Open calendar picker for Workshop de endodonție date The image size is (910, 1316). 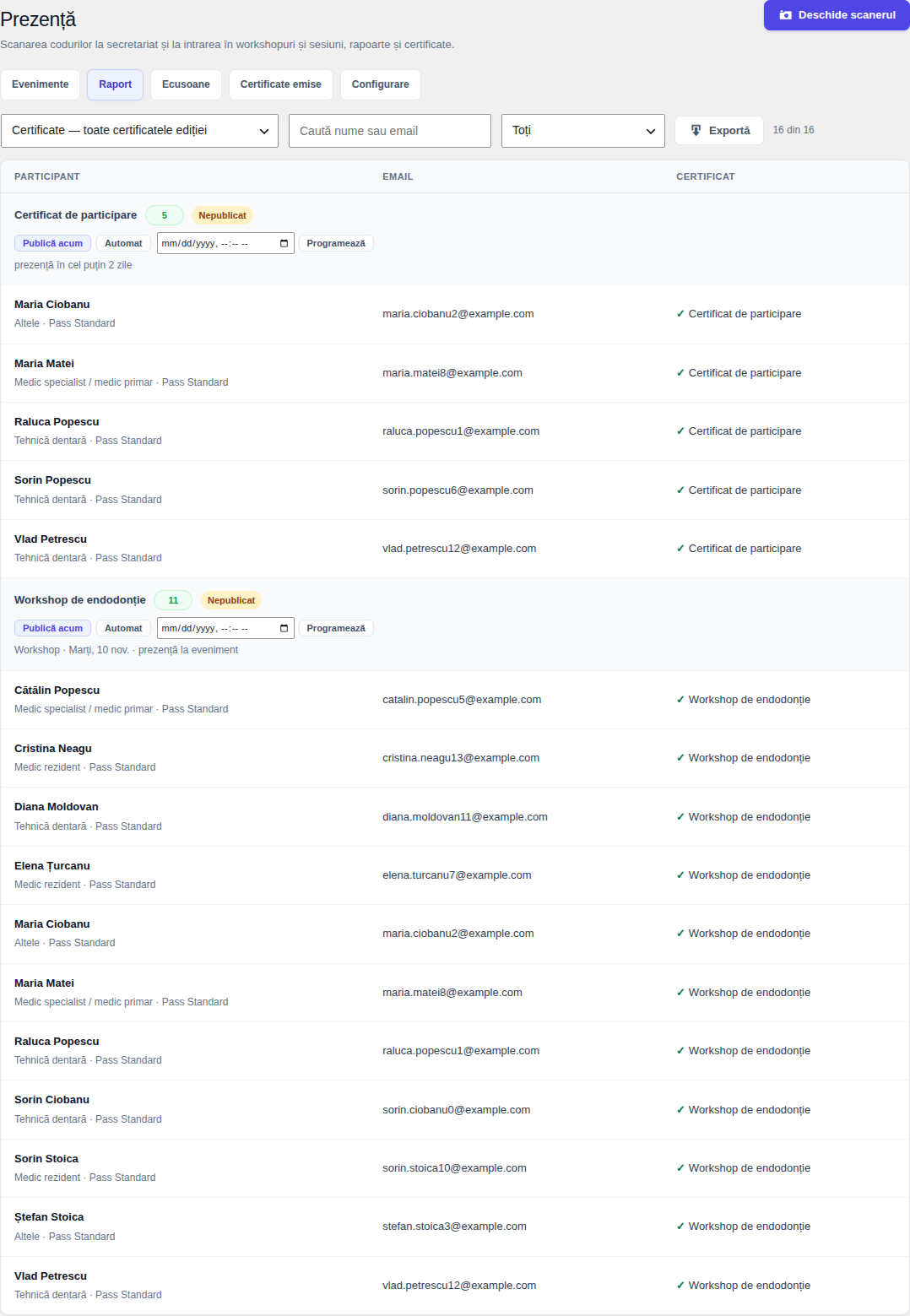tap(284, 628)
